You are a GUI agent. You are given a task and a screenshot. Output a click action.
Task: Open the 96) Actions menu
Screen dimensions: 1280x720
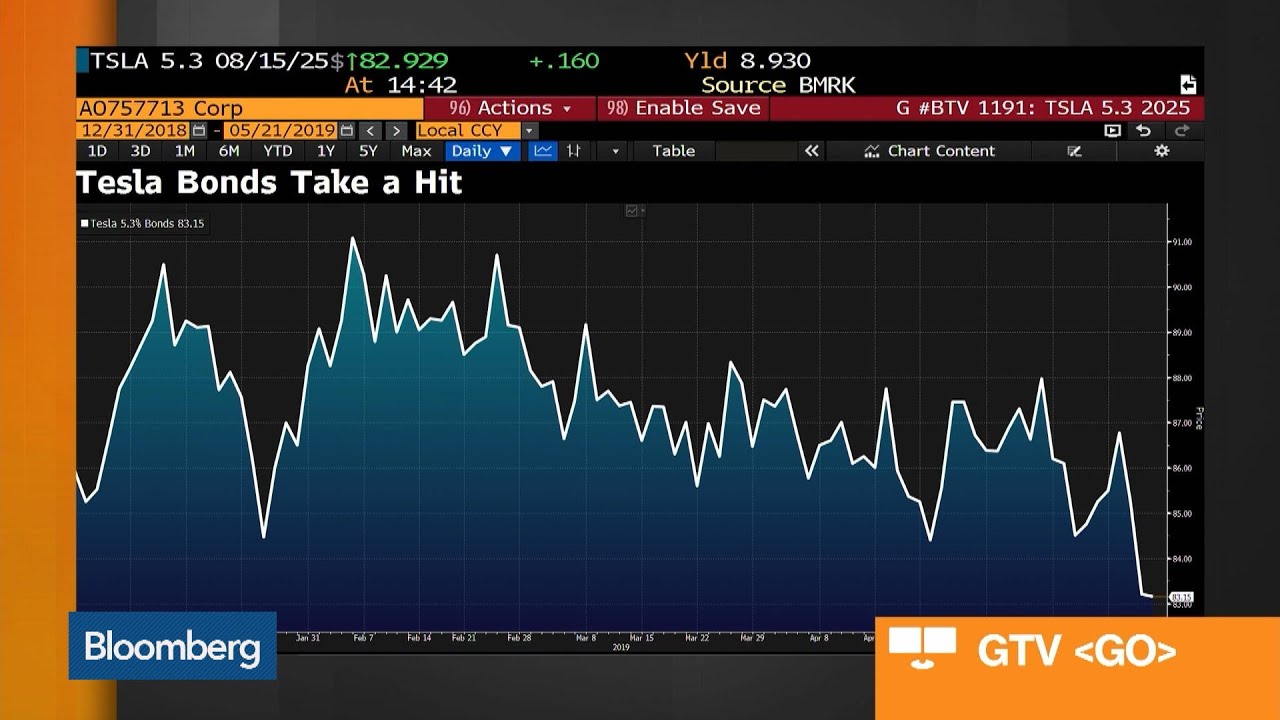tap(510, 108)
